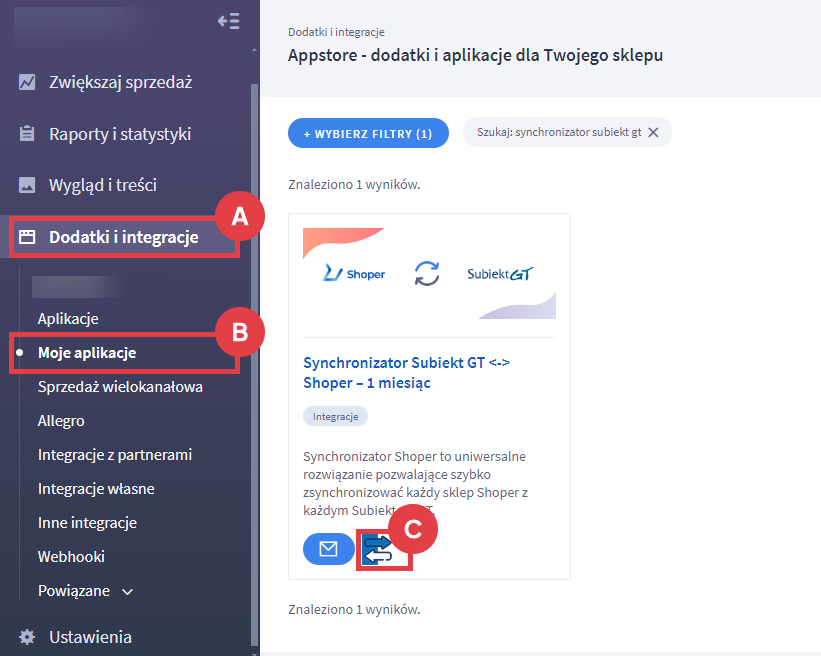Open Zwiększaj sprzedaż menu

pos(120,82)
